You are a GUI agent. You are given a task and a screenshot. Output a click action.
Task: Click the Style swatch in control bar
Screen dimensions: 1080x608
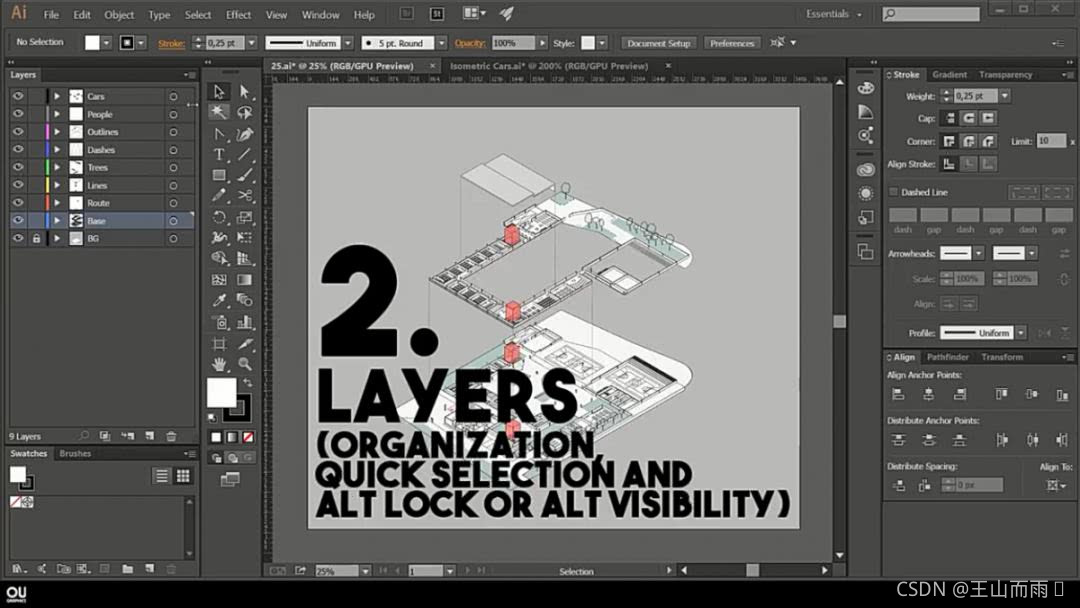point(588,43)
